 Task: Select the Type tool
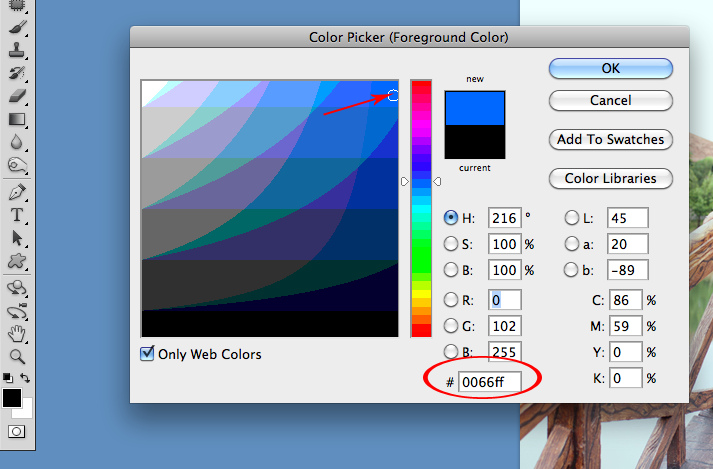[17, 215]
